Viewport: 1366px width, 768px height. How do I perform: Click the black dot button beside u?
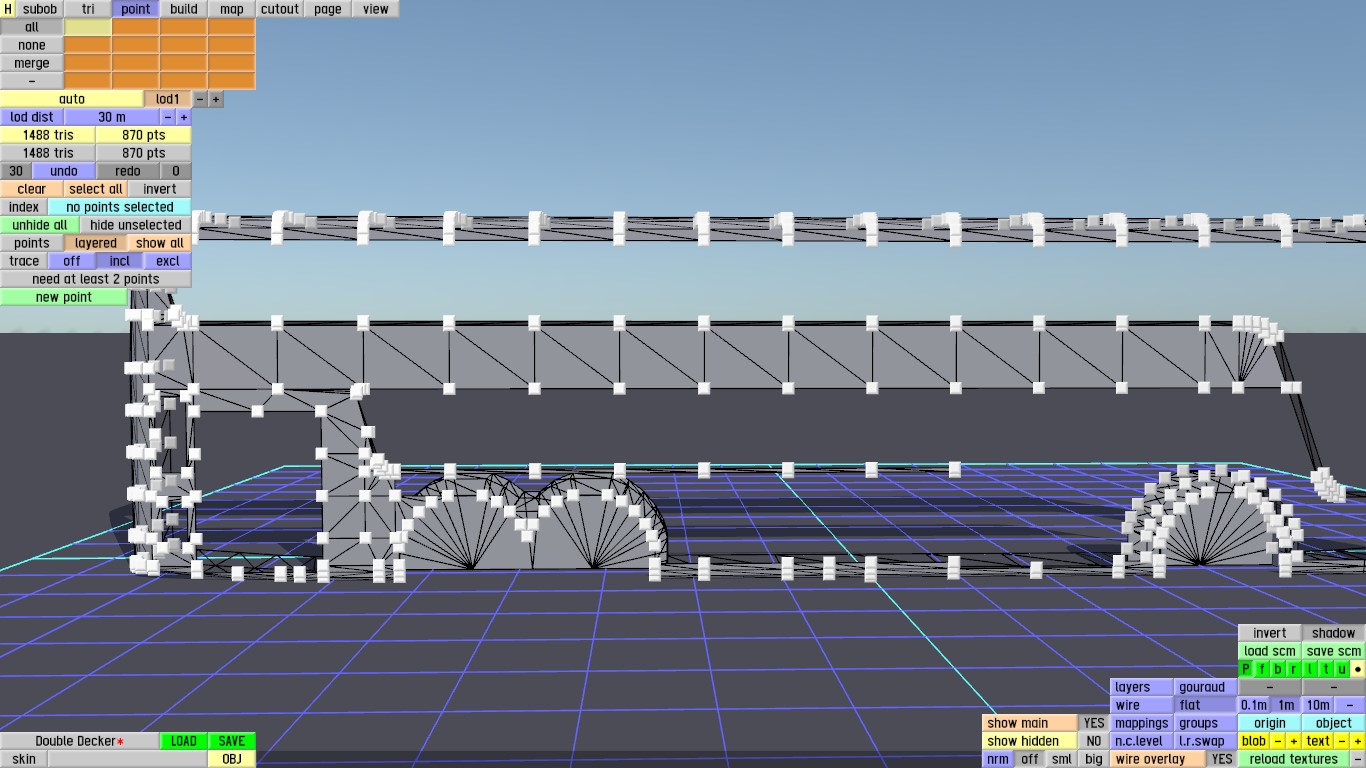tap(1358, 669)
